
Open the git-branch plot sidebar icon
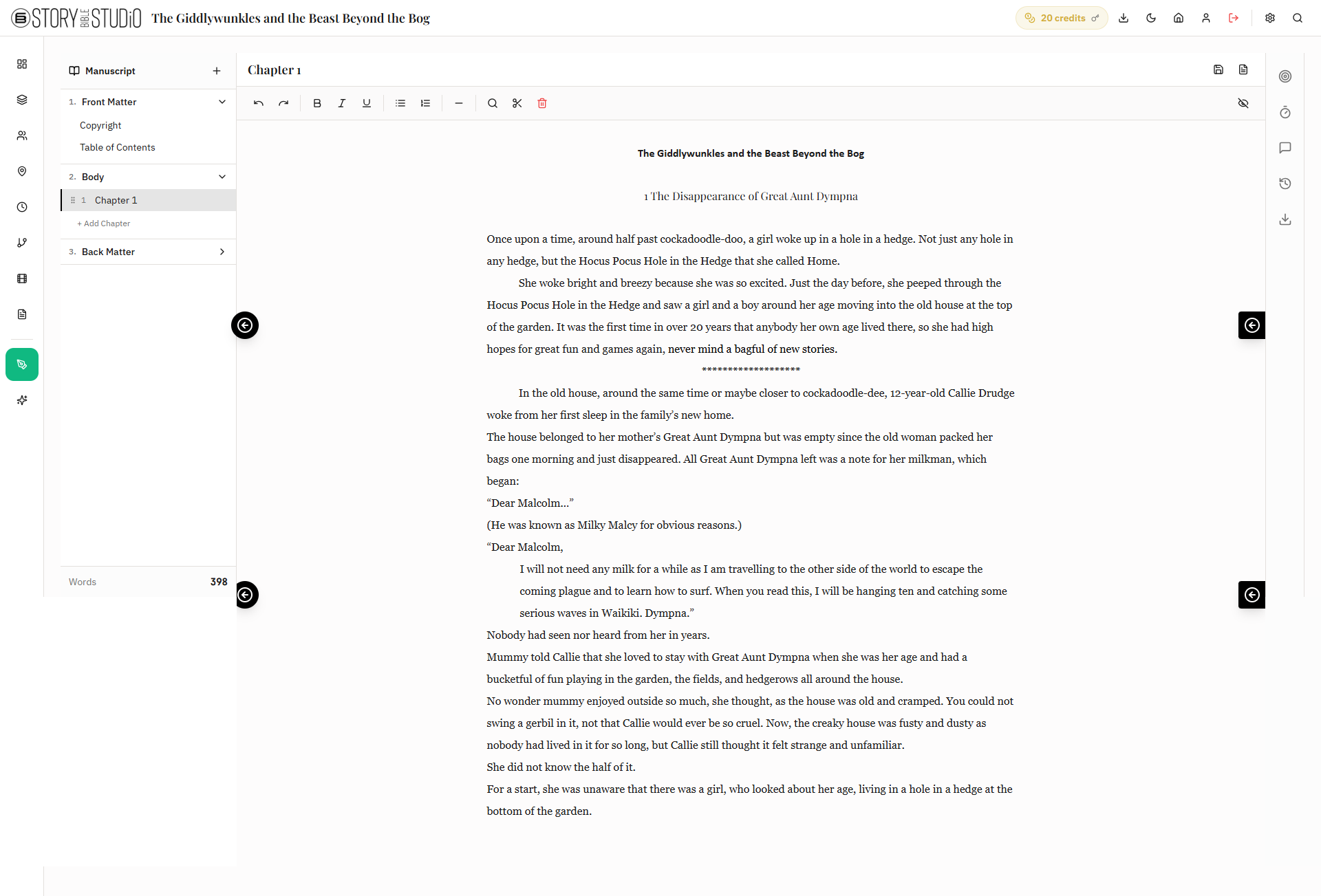(x=22, y=243)
